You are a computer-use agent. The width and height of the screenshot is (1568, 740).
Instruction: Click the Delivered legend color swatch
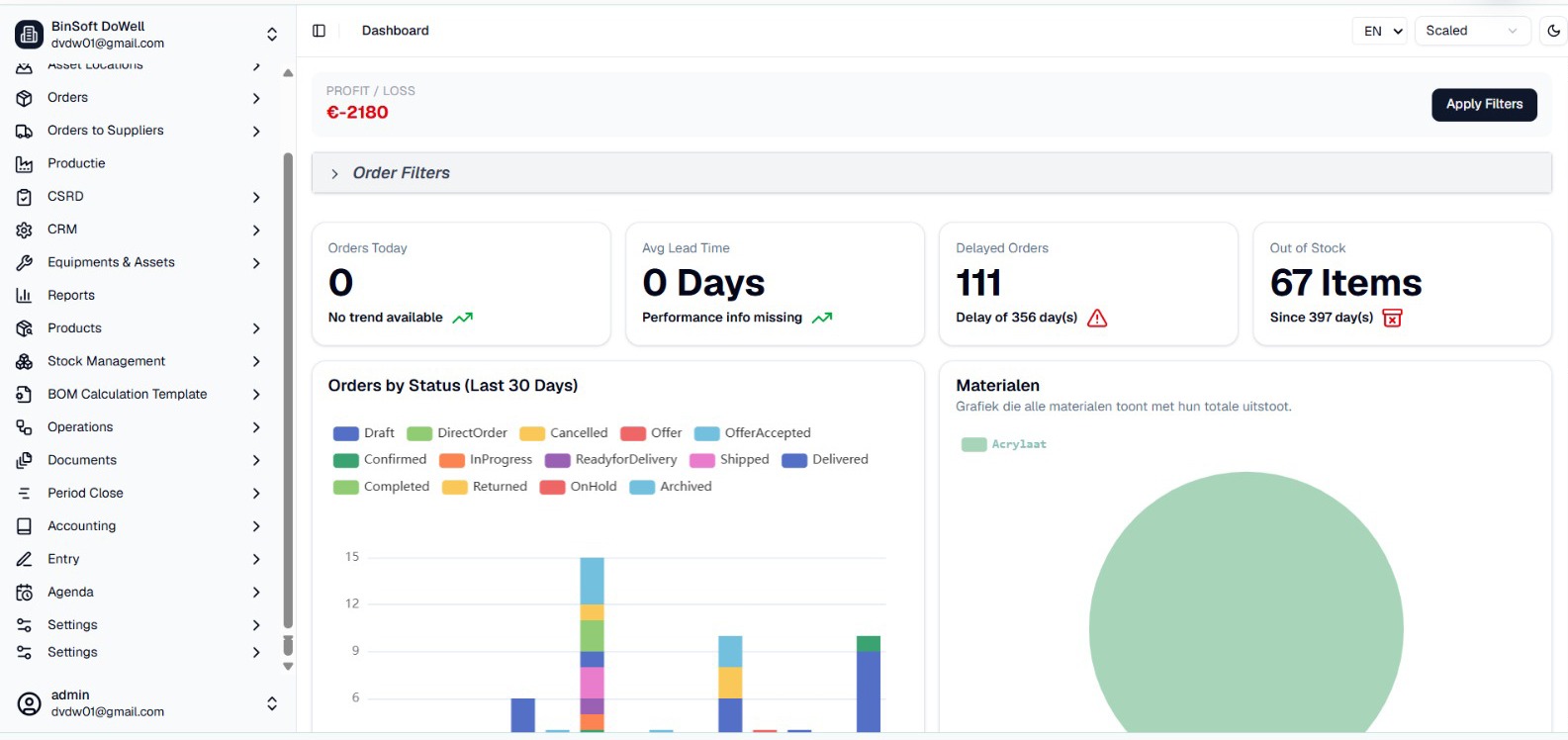[794, 460]
